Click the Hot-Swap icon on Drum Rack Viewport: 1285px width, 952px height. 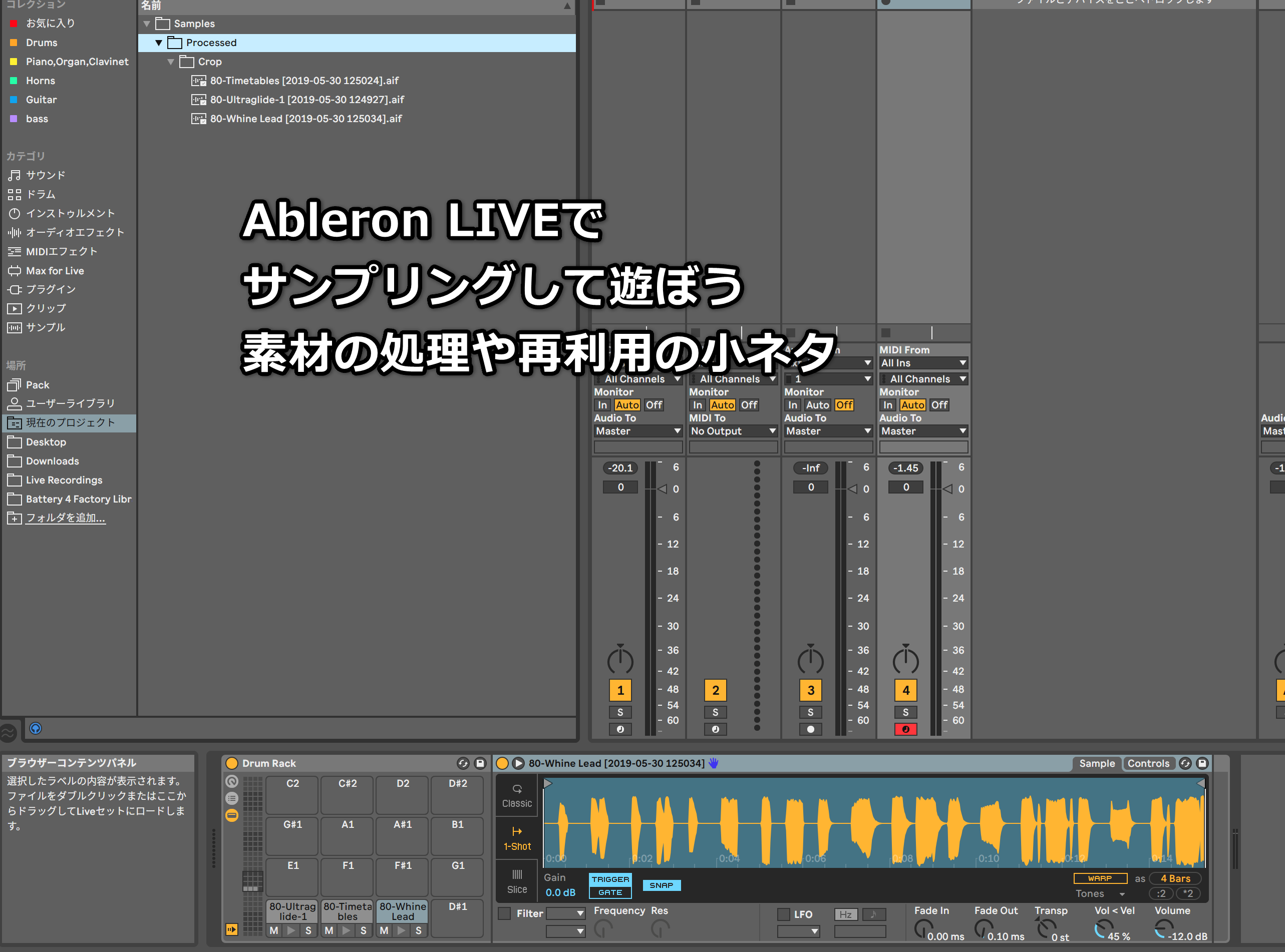coord(463,763)
